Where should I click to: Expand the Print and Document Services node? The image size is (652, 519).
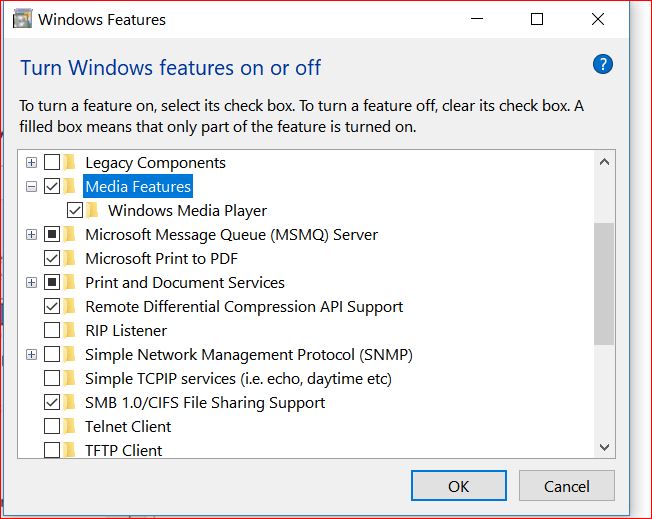tap(31, 283)
